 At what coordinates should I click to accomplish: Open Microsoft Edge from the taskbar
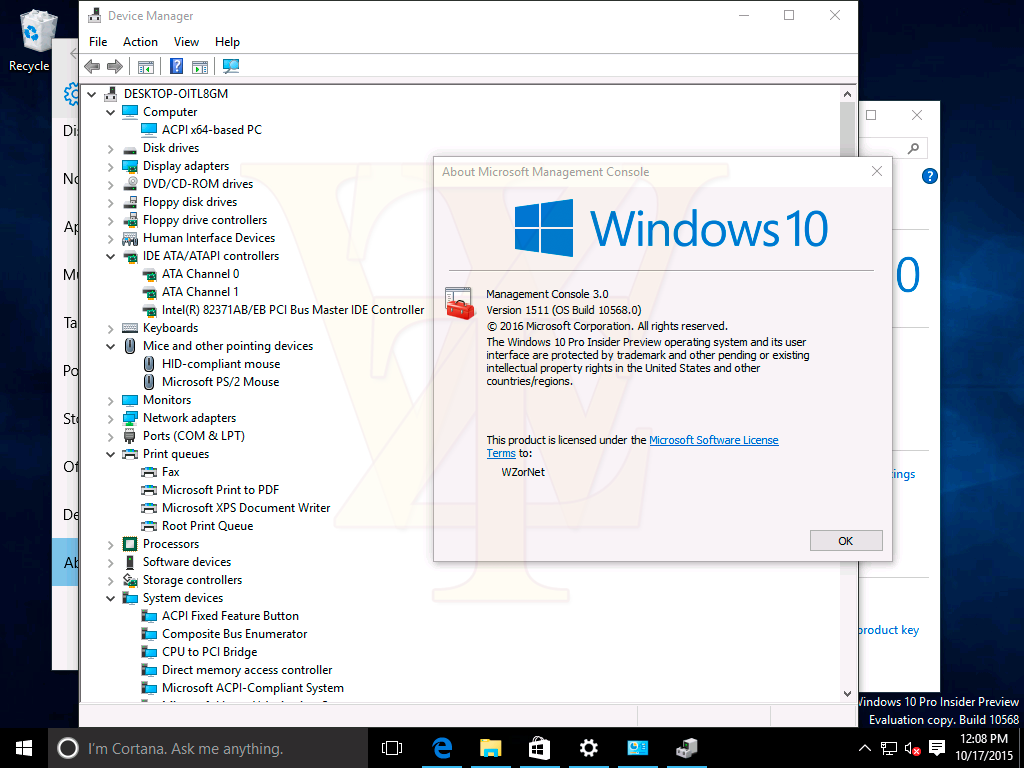pyautogui.click(x=441, y=748)
